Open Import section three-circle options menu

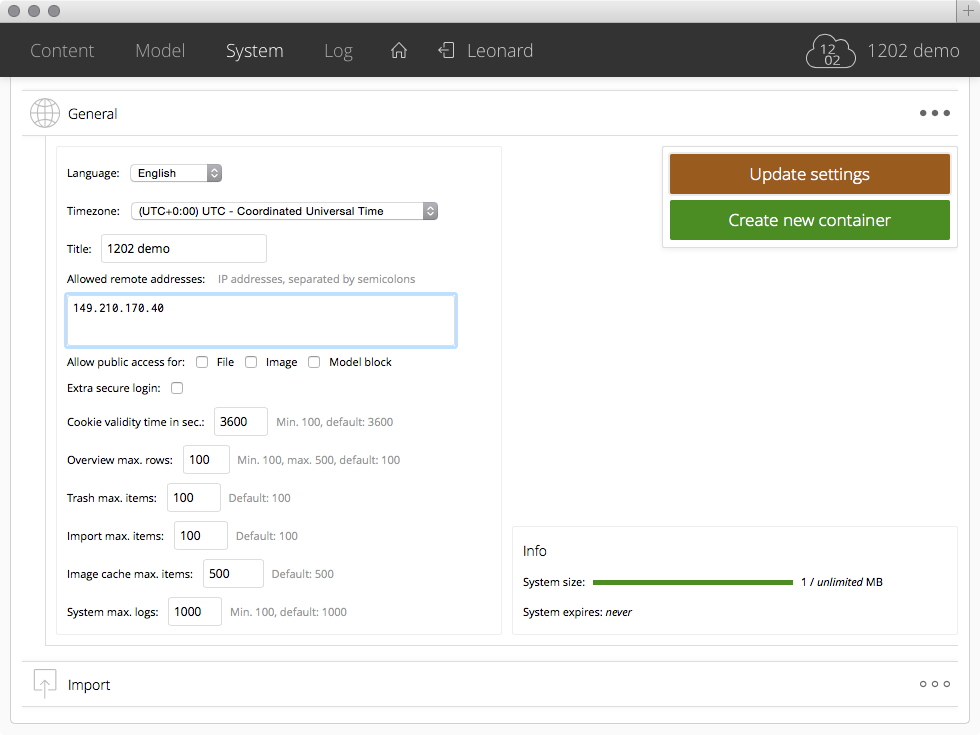point(934,684)
